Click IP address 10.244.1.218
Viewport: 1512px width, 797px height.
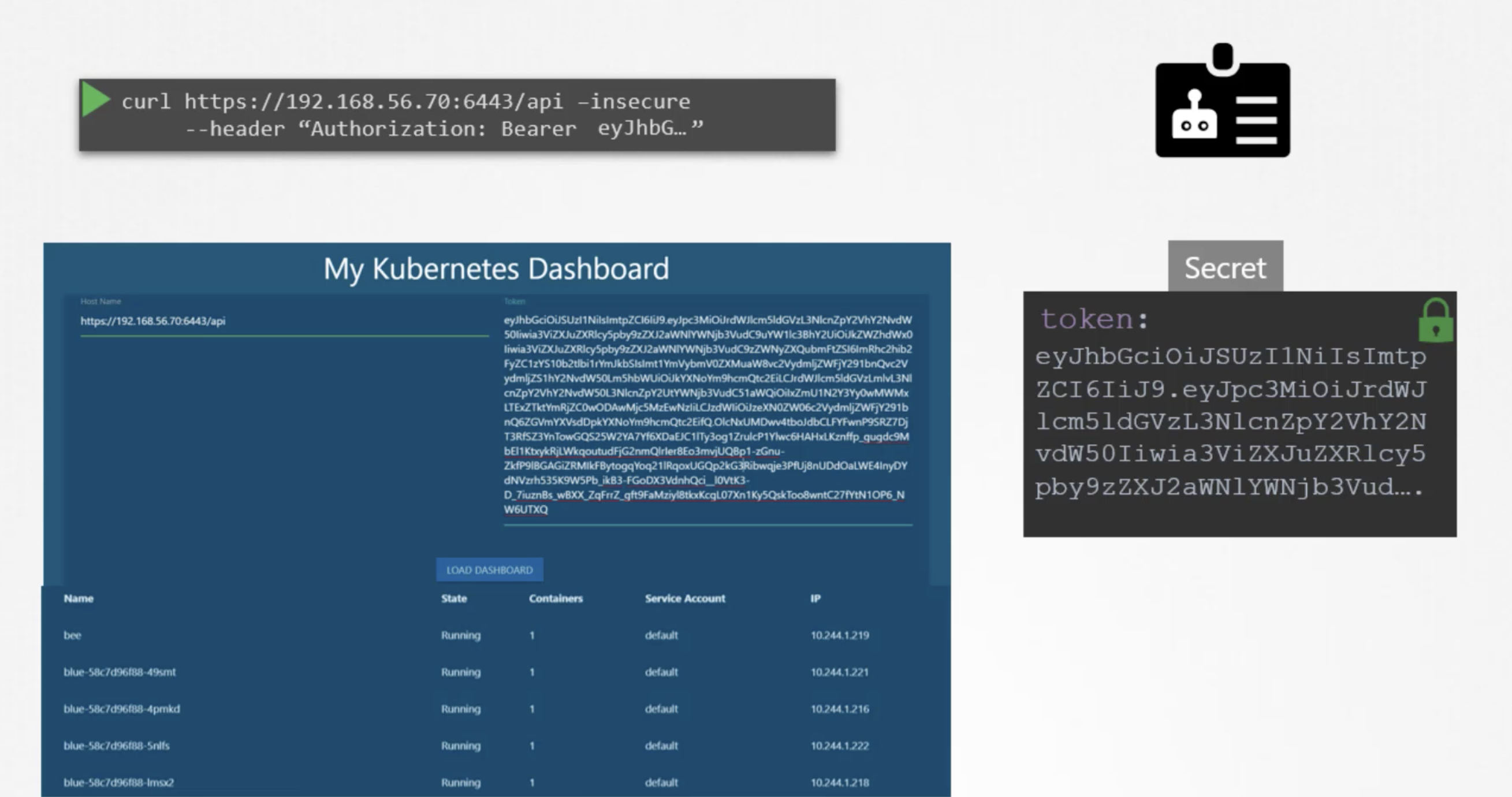(839, 783)
